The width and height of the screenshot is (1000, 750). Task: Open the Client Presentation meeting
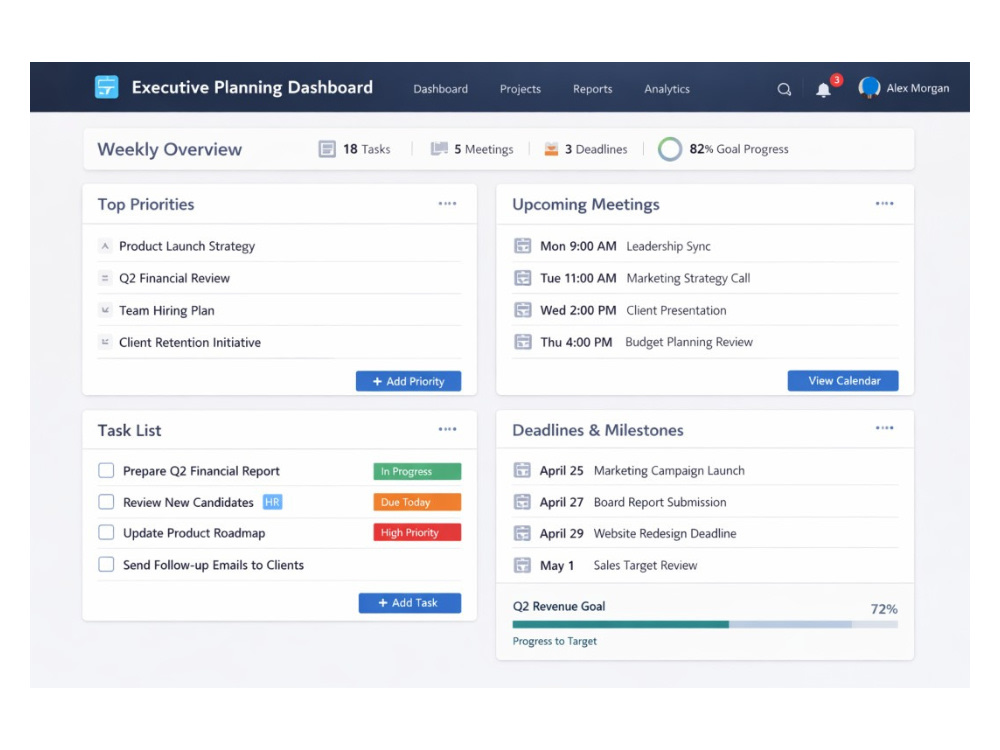(x=705, y=310)
